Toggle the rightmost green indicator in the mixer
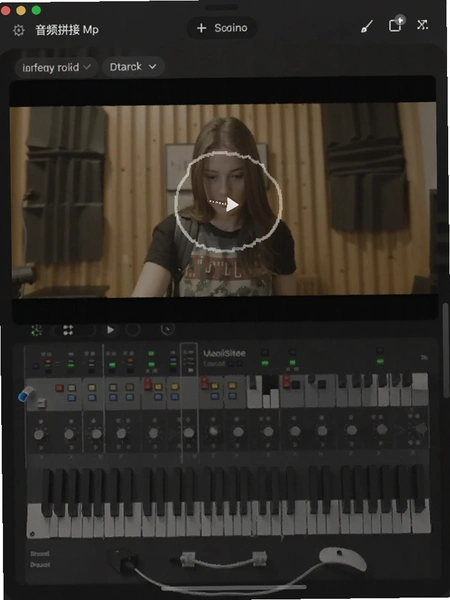Viewport: 450px width, 600px height. point(380,361)
